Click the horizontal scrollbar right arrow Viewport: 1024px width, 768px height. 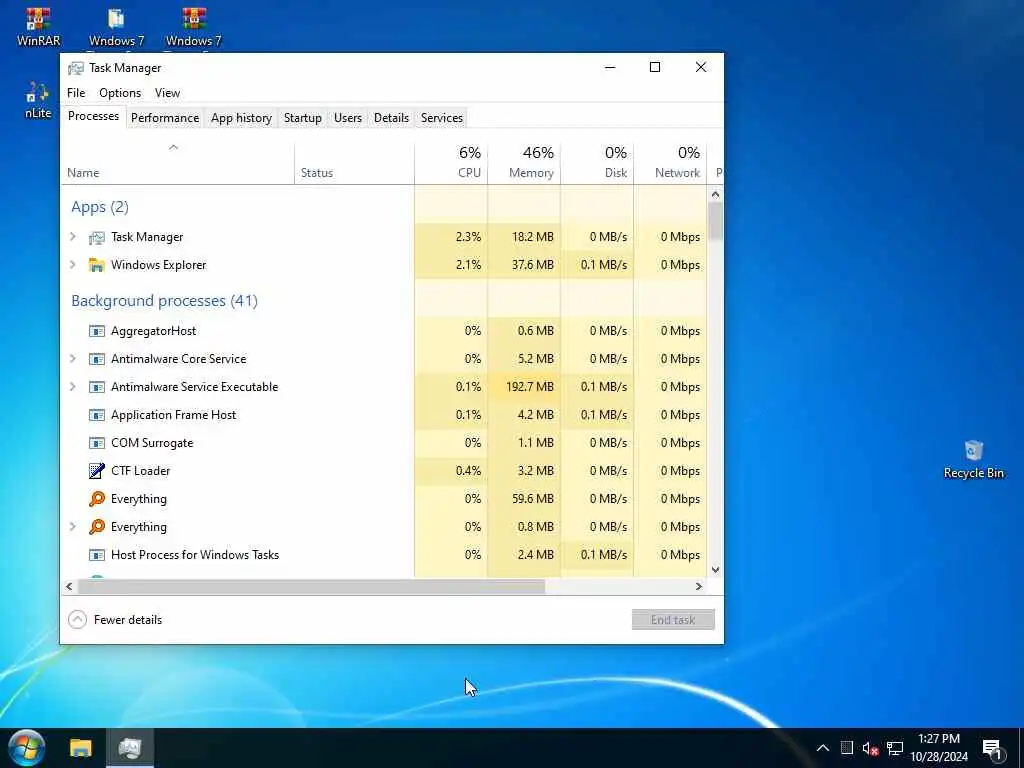(699, 586)
